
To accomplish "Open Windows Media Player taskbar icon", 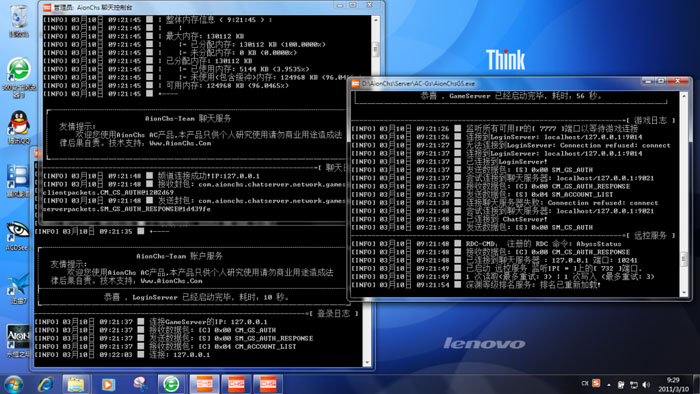I will tap(108, 384).
